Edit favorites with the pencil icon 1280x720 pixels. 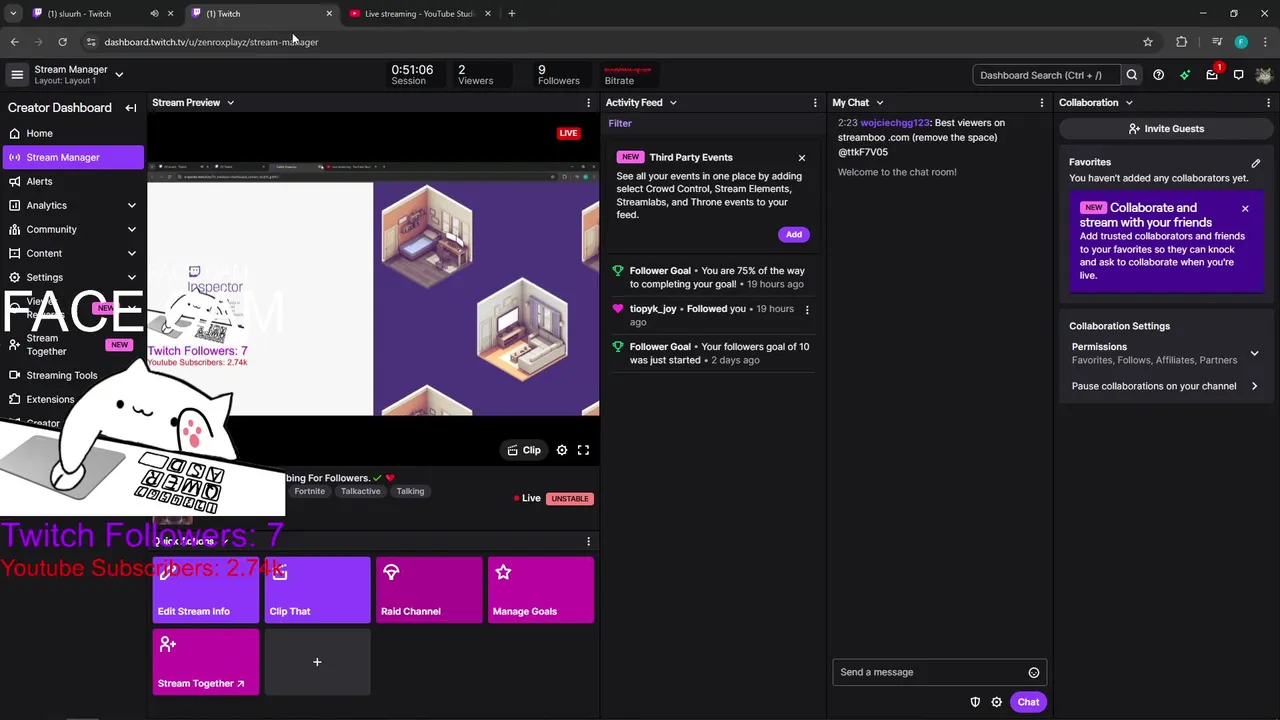(x=1256, y=163)
